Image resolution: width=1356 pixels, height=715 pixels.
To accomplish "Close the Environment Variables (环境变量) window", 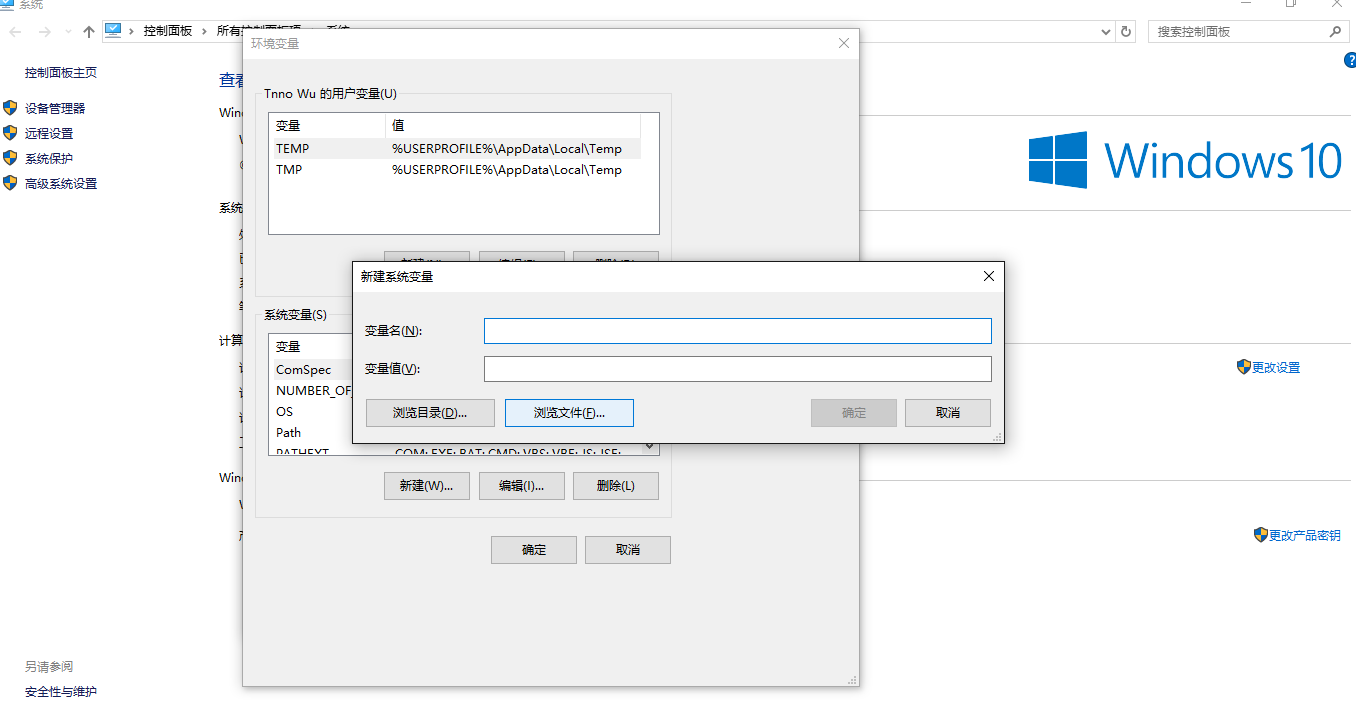I will pos(844,43).
